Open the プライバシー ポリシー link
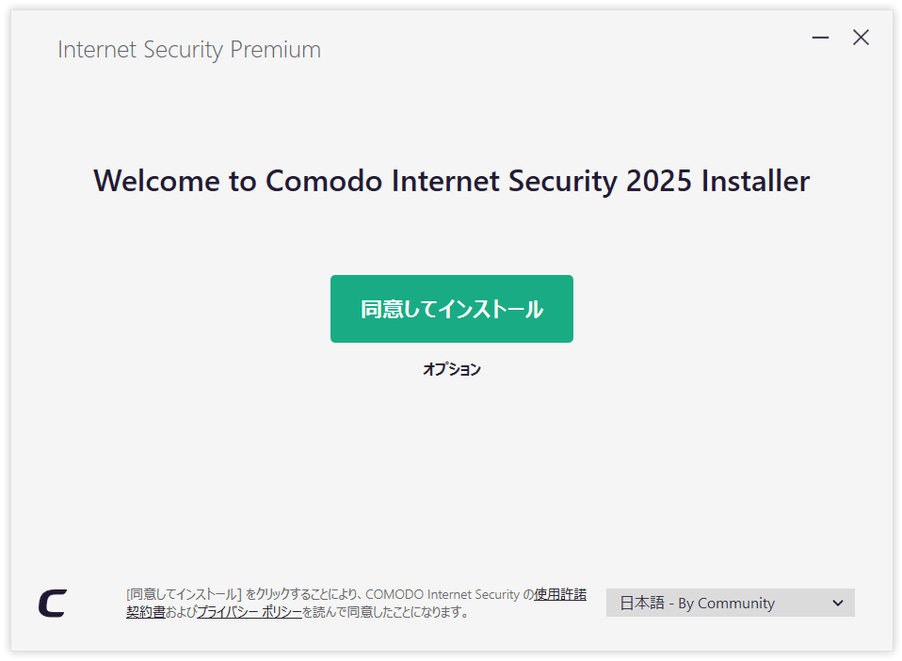 [249, 612]
